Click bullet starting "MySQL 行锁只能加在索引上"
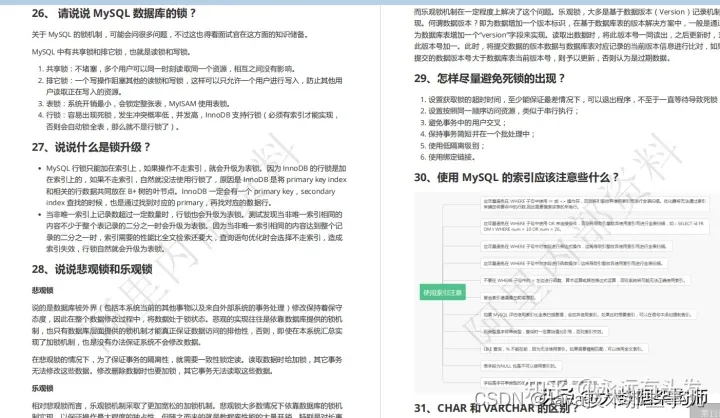The width and height of the screenshot is (720, 418). (x=196, y=185)
